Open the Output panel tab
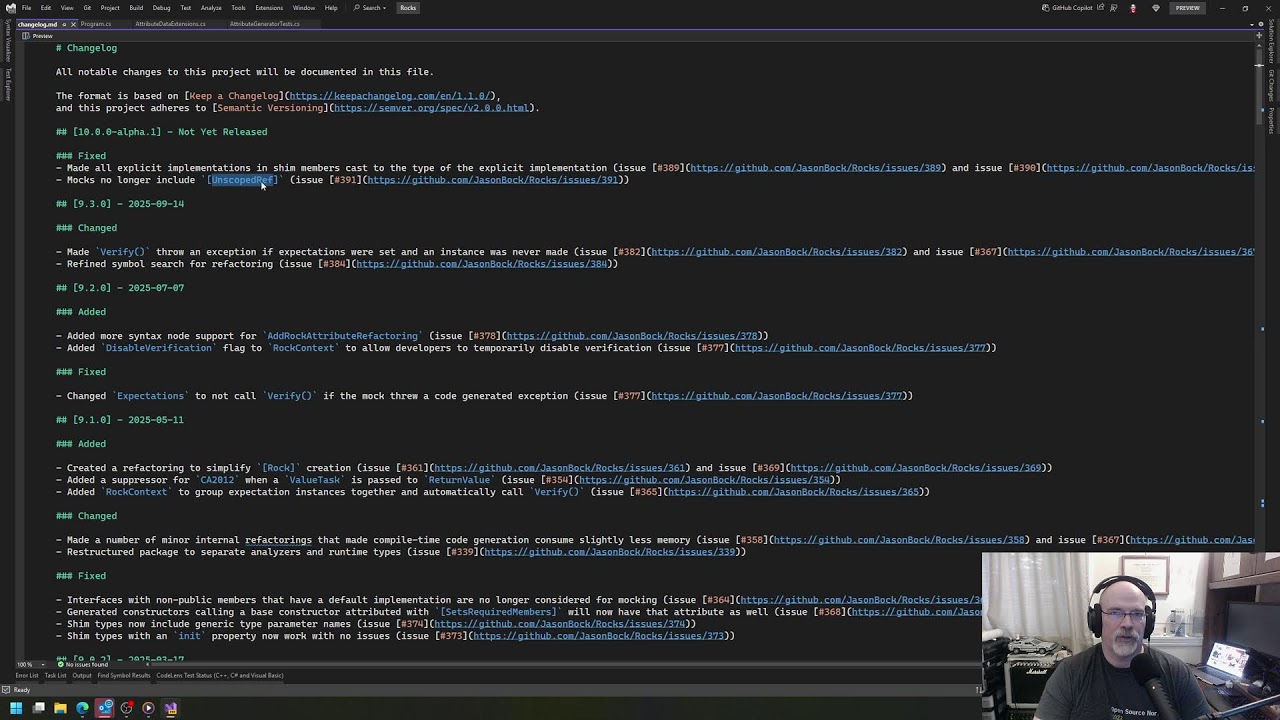This screenshot has width=1280, height=720. point(82,675)
